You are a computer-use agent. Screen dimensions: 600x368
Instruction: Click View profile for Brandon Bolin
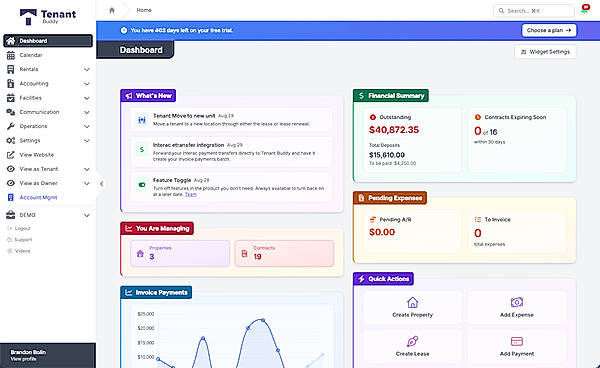tap(23, 359)
